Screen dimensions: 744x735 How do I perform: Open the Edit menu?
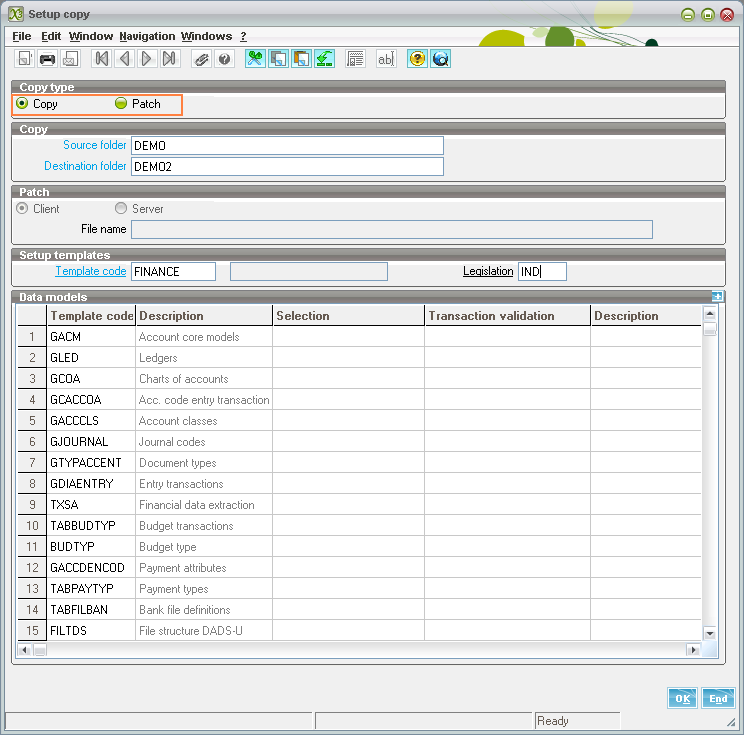pyautogui.click(x=51, y=36)
